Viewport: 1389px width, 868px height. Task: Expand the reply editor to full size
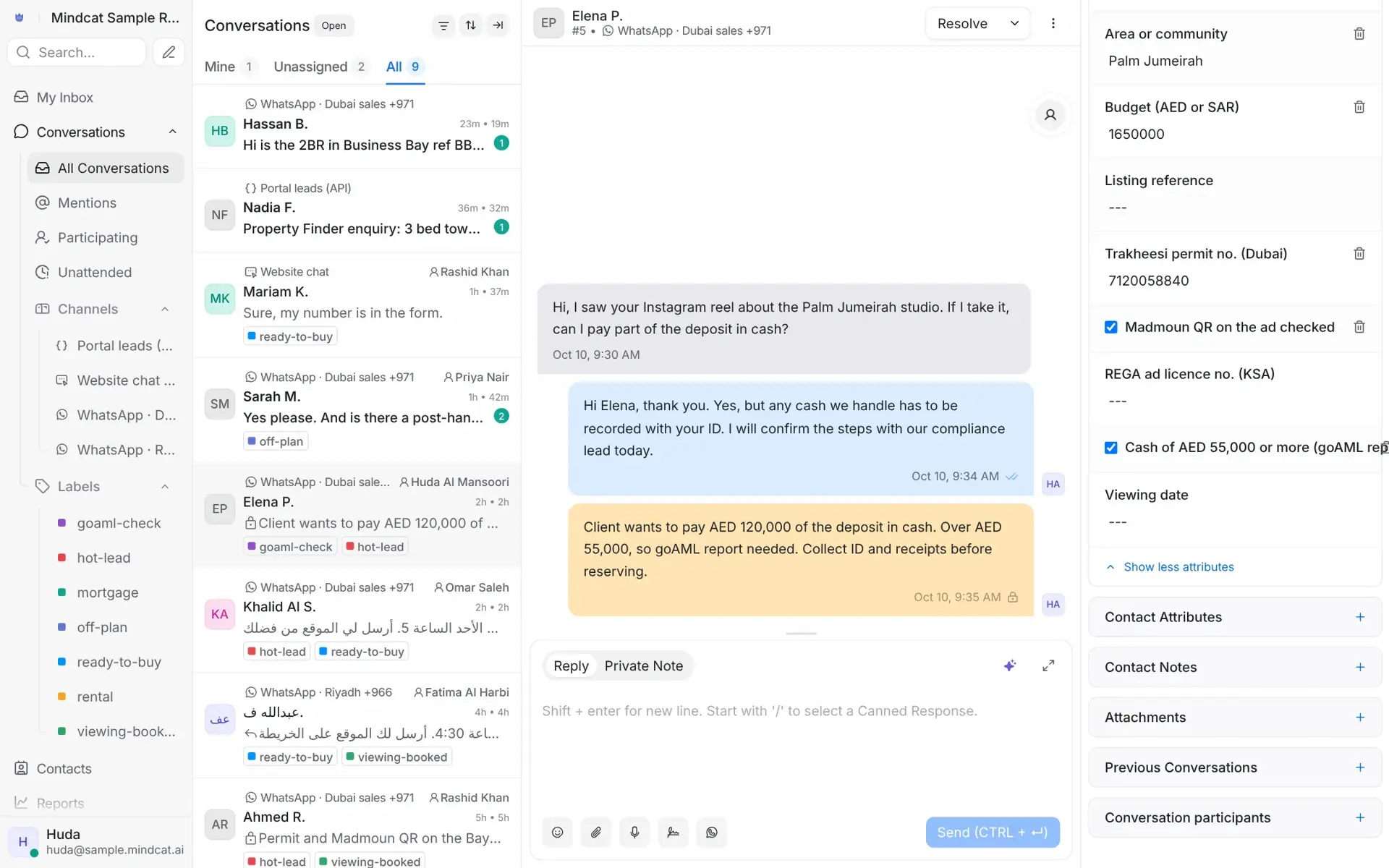(x=1048, y=665)
